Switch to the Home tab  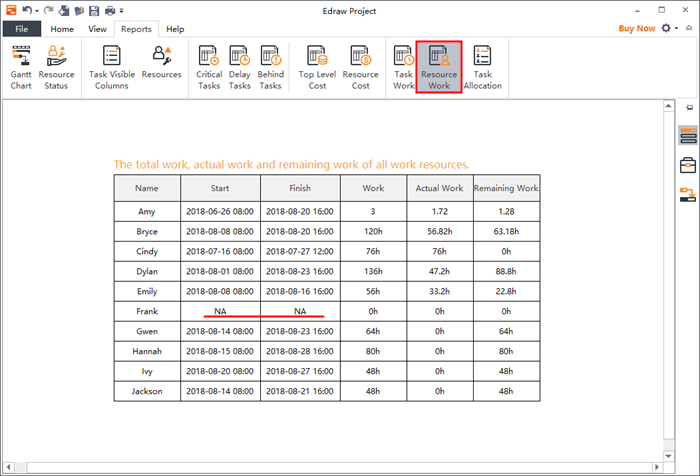62,29
